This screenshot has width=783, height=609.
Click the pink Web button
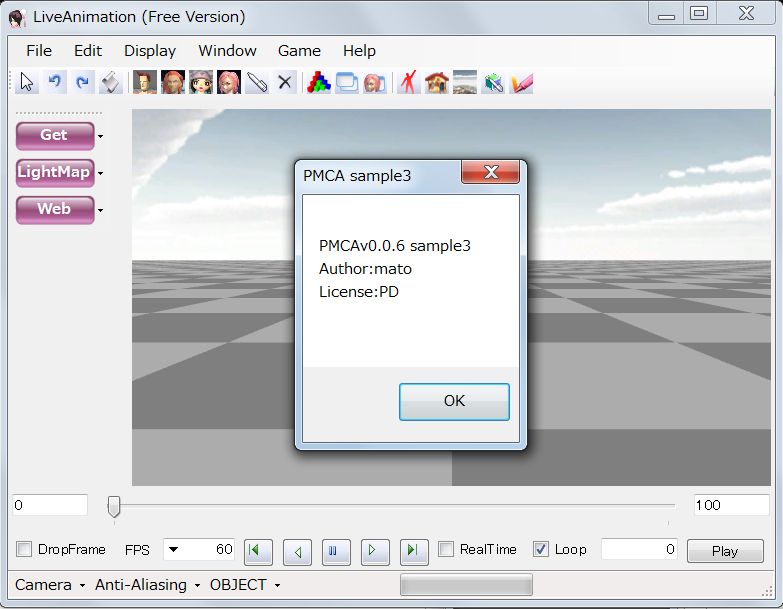[55, 210]
